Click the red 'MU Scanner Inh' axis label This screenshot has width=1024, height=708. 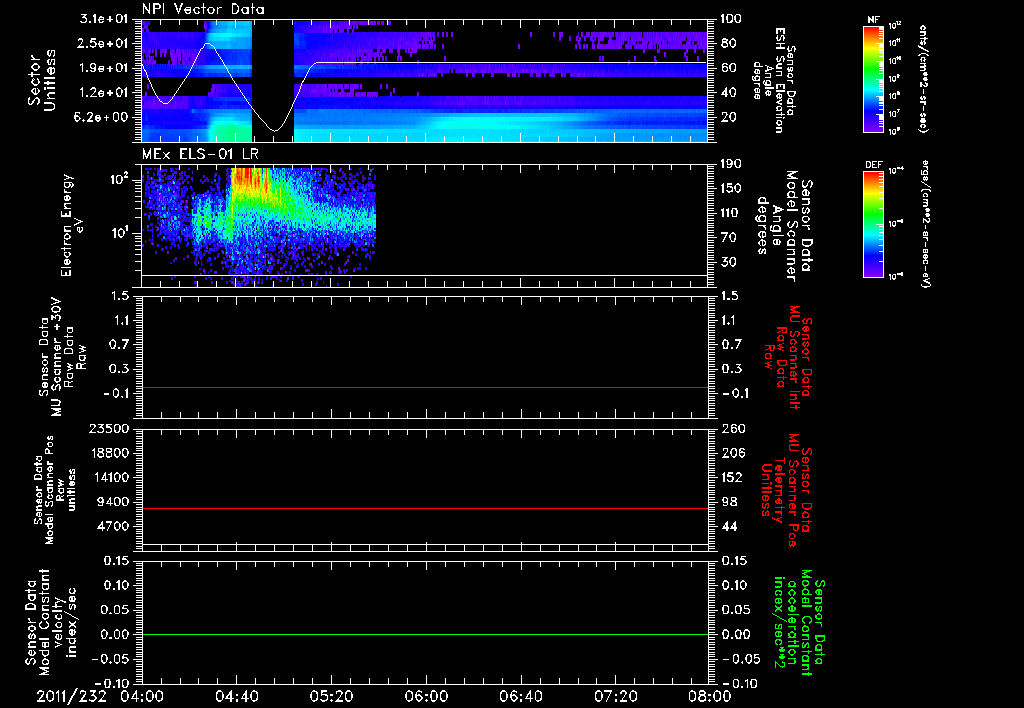click(788, 357)
